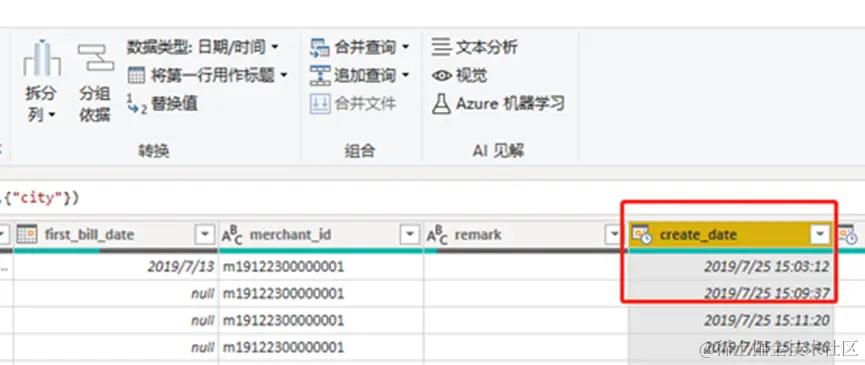The width and height of the screenshot is (865, 365).
Task: Click remark column ABC type icon
Action: pyautogui.click(x=437, y=234)
